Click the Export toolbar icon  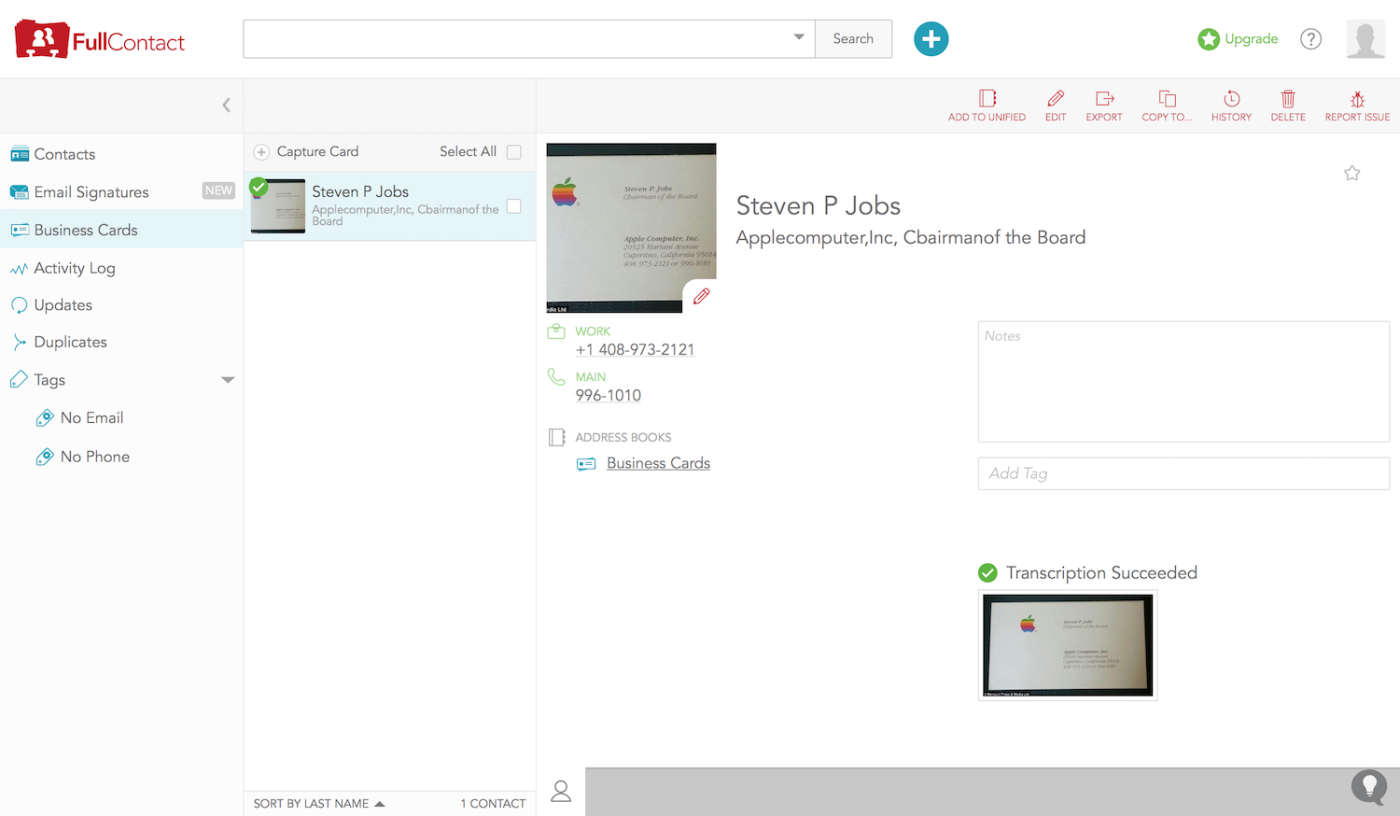pos(1104,105)
